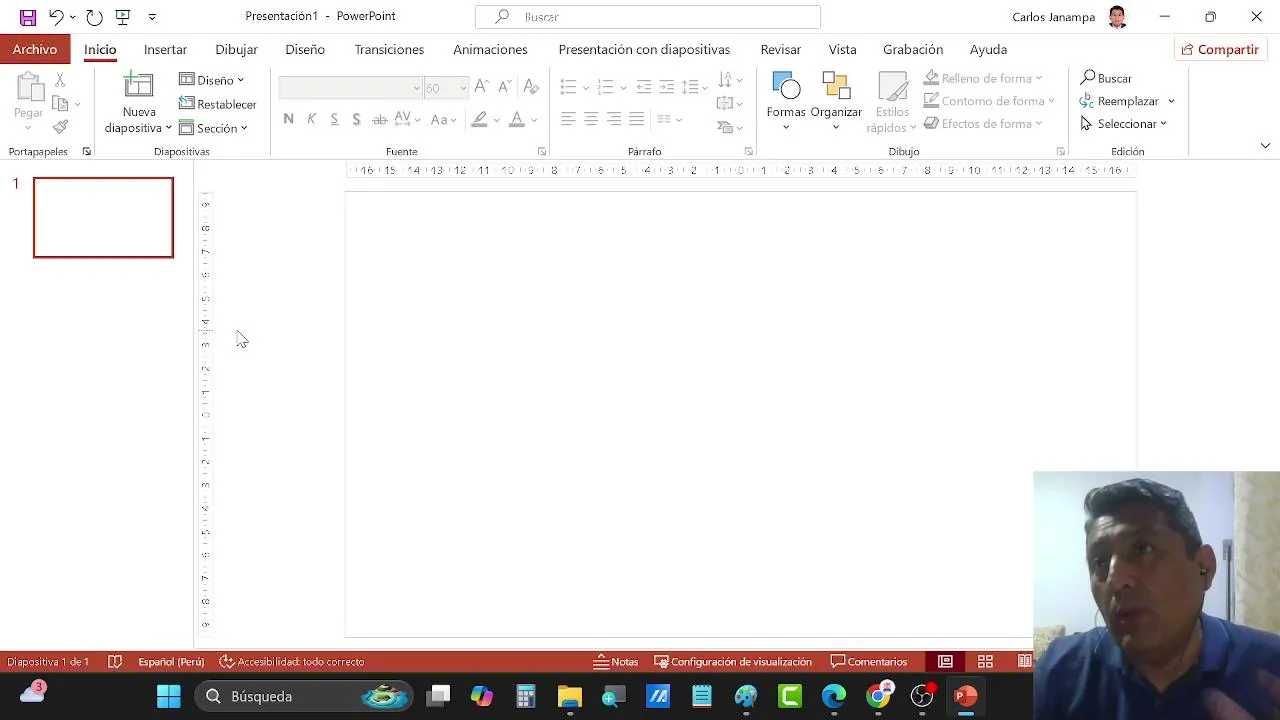This screenshot has height=720, width=1280.
Task: Switch to the Insertar tab
Action: tap(165, 49)
